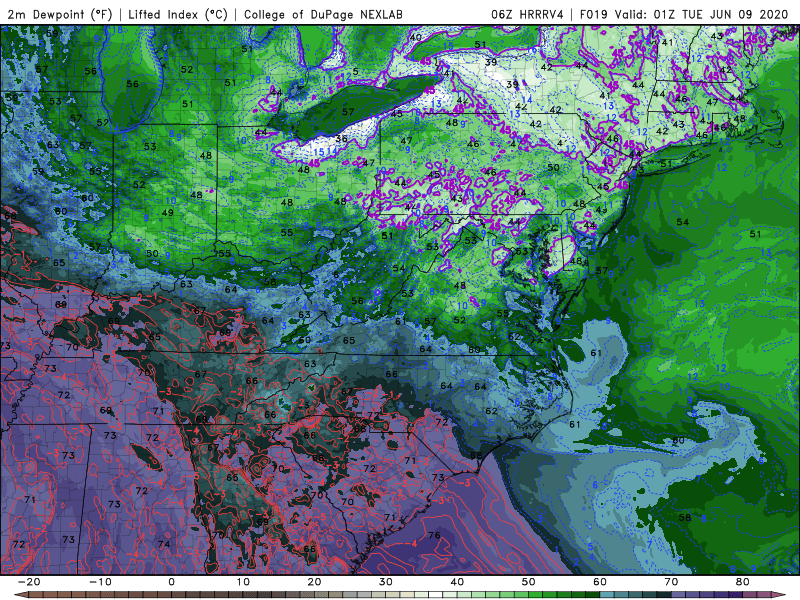The image size is (800, 600).
Task: Click the "76" dewpoint value off the coast
Action: 434,535
